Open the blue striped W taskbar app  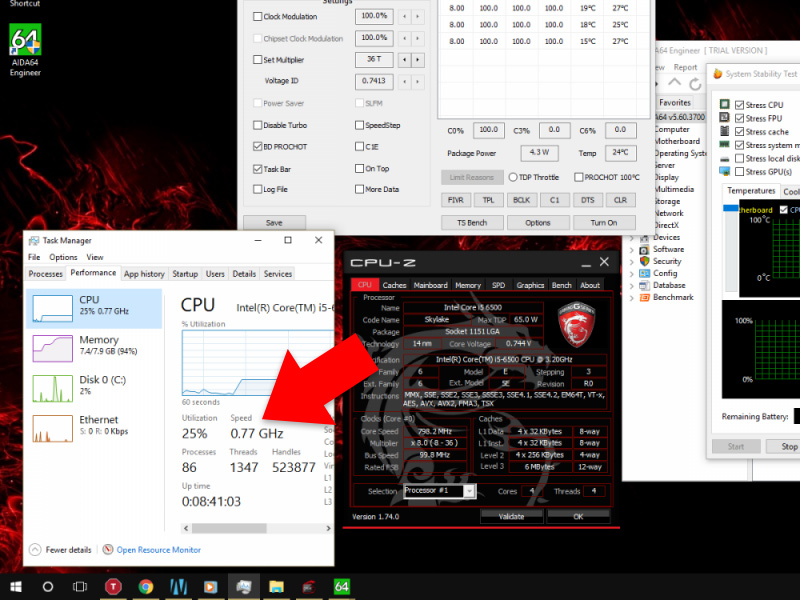[x=178, y=587]
